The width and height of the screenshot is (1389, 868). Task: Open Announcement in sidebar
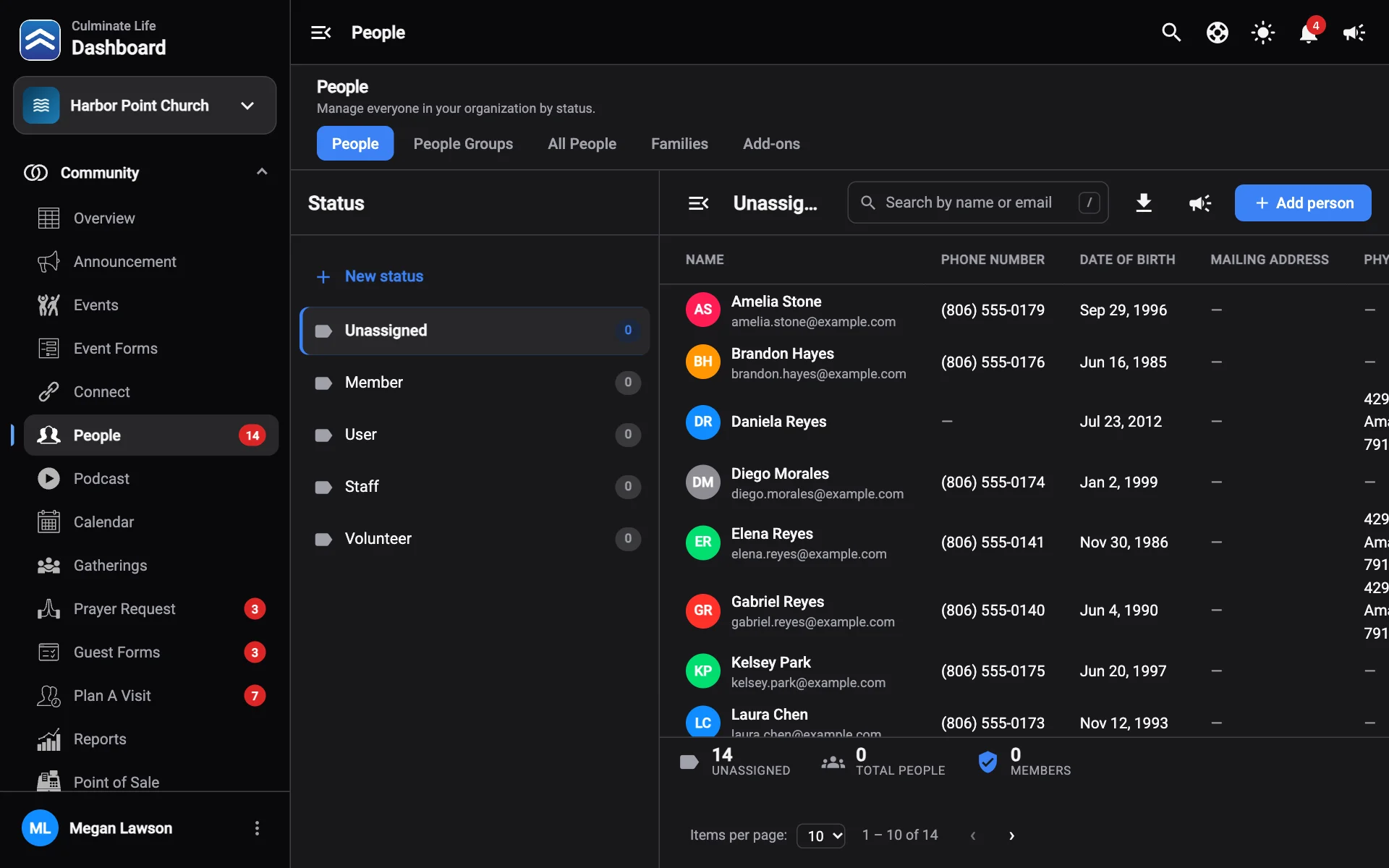151,262
